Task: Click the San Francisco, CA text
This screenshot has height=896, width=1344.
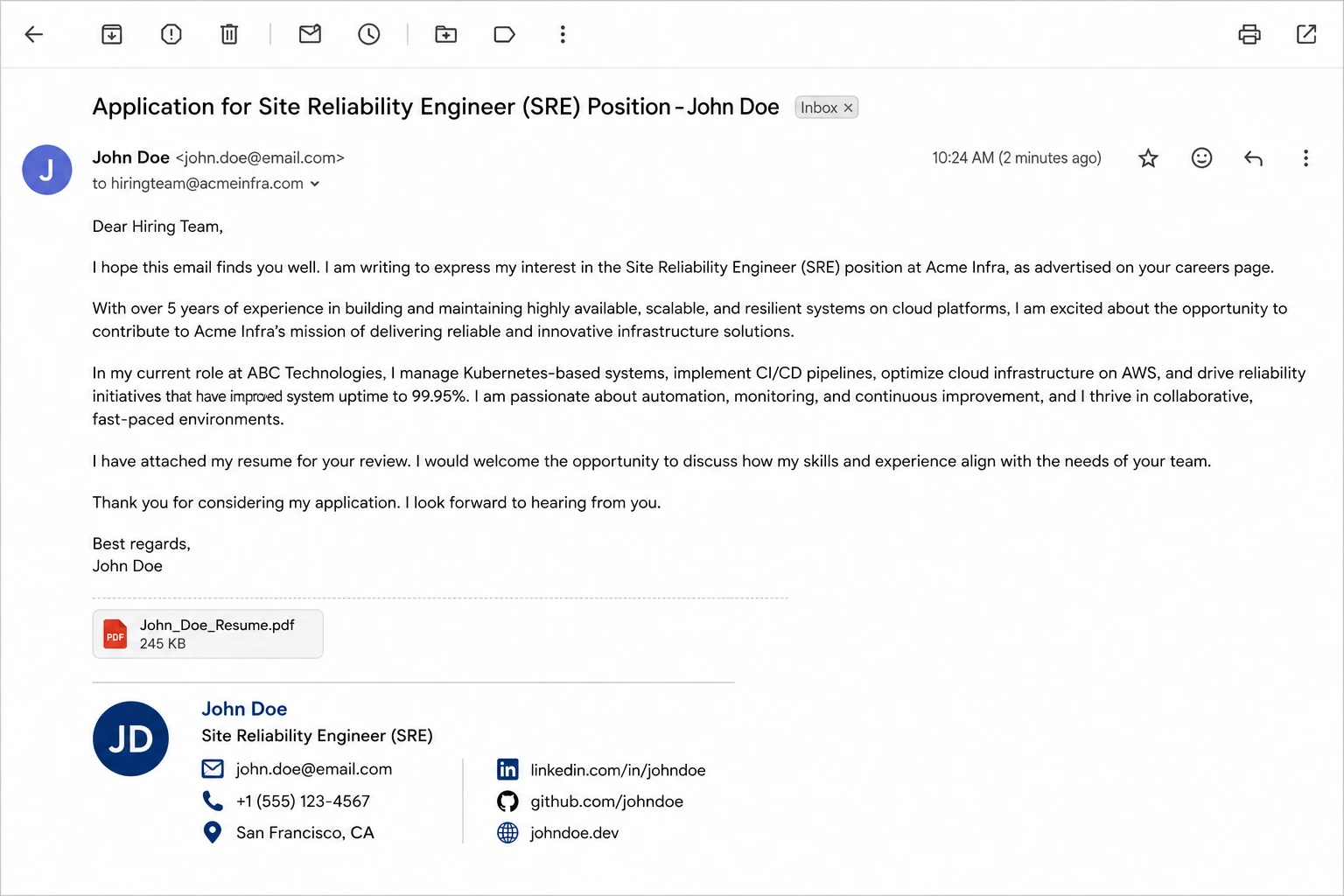Action: pos(305,833)
